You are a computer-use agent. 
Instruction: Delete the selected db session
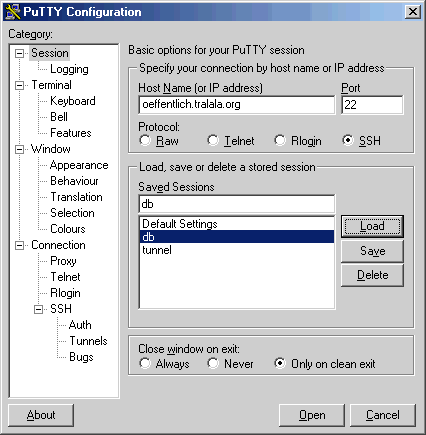372,275
